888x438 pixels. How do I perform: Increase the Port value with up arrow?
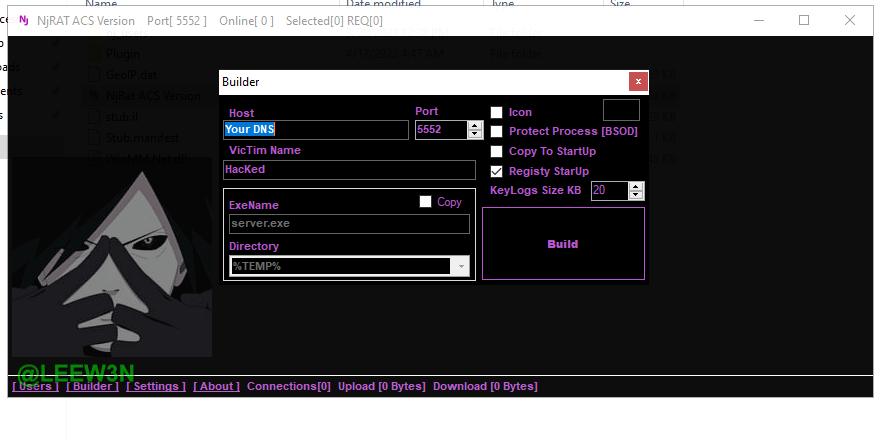point(474,125)
